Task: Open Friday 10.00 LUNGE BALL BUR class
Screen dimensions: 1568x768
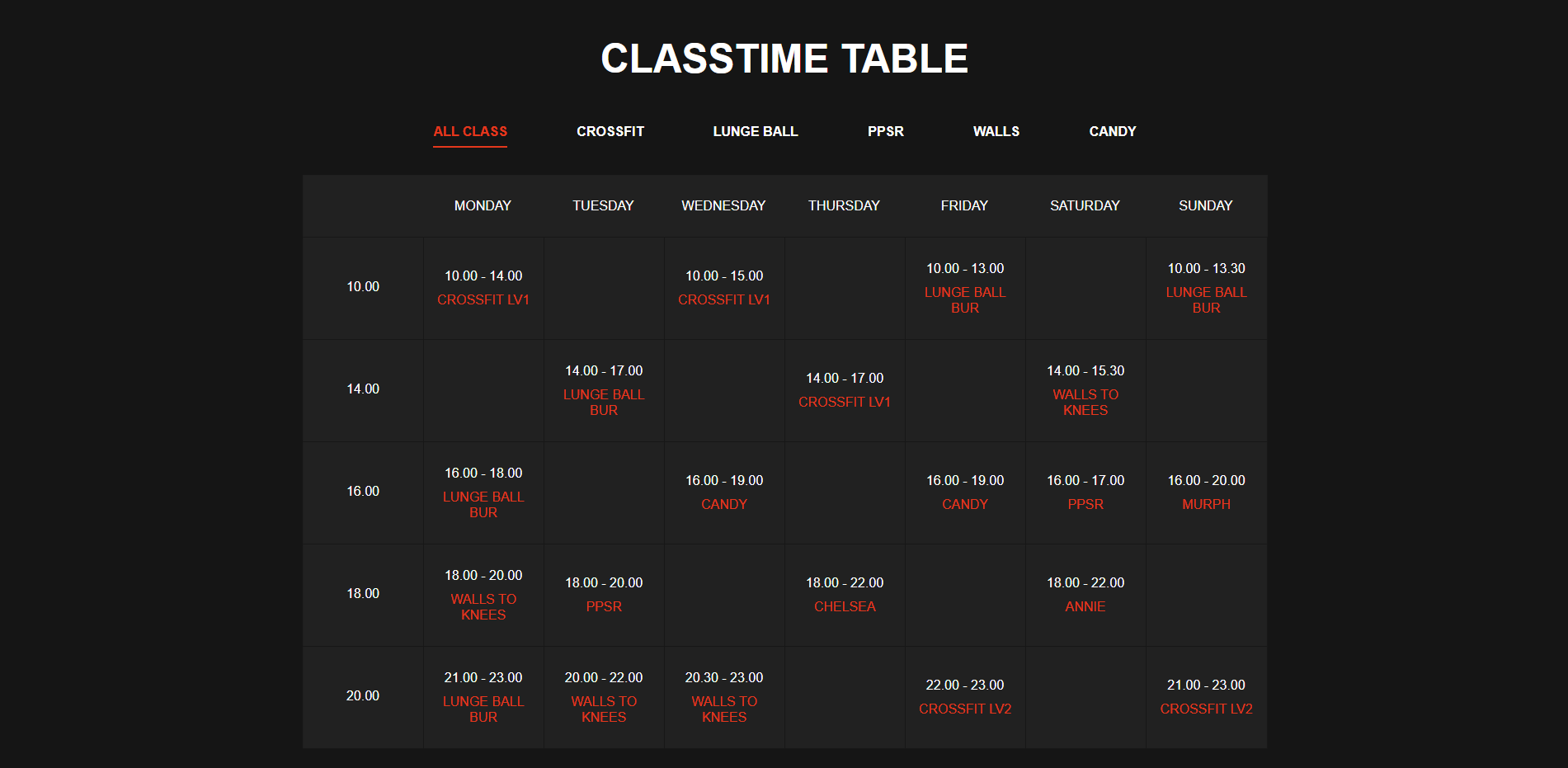Action: [x=965, y=299]
